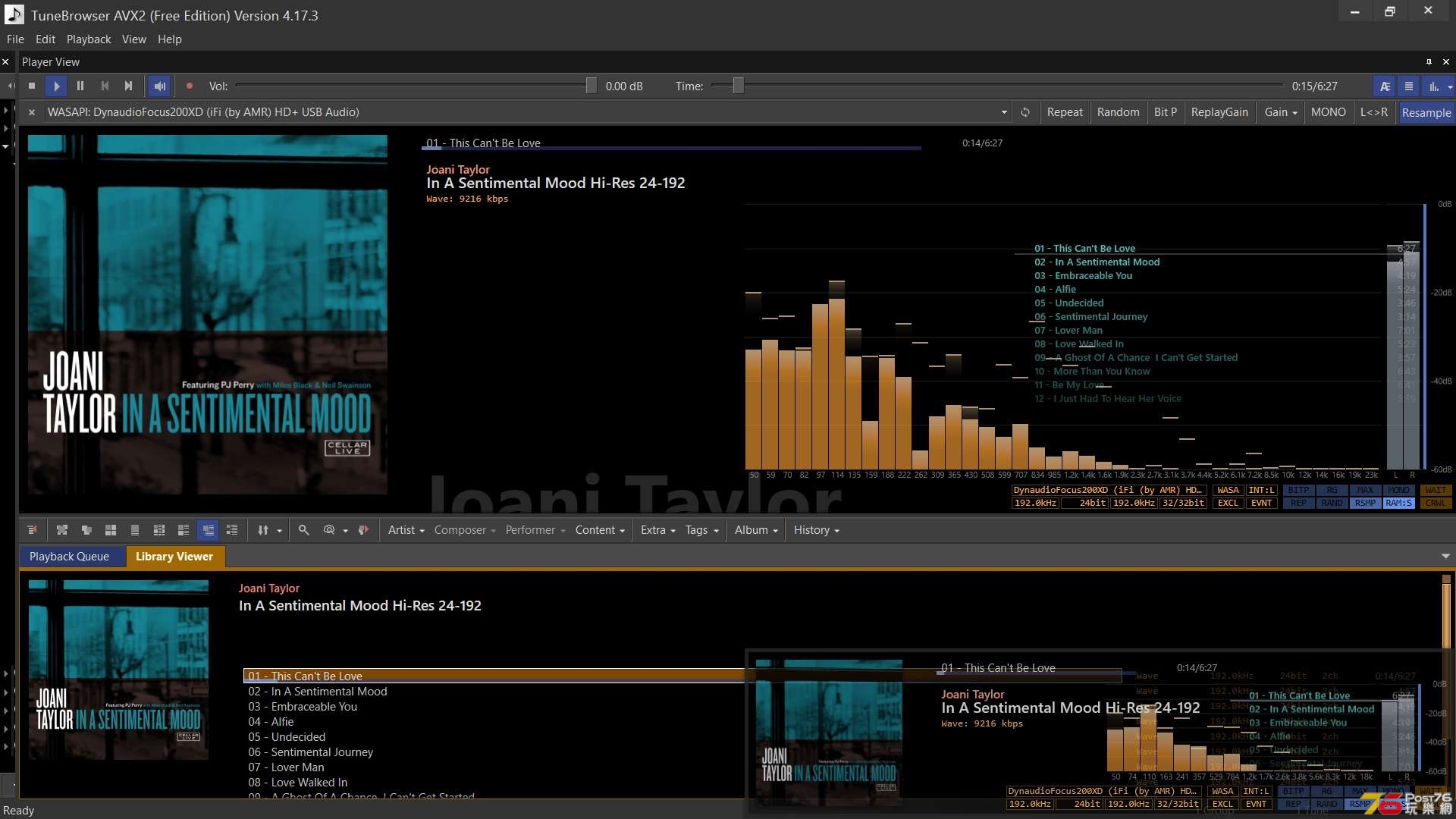Image resolution: width=1456 pixels, height=819 pixels.
Task: Open the Extra dropdown
Action: [x=657, y=530]
